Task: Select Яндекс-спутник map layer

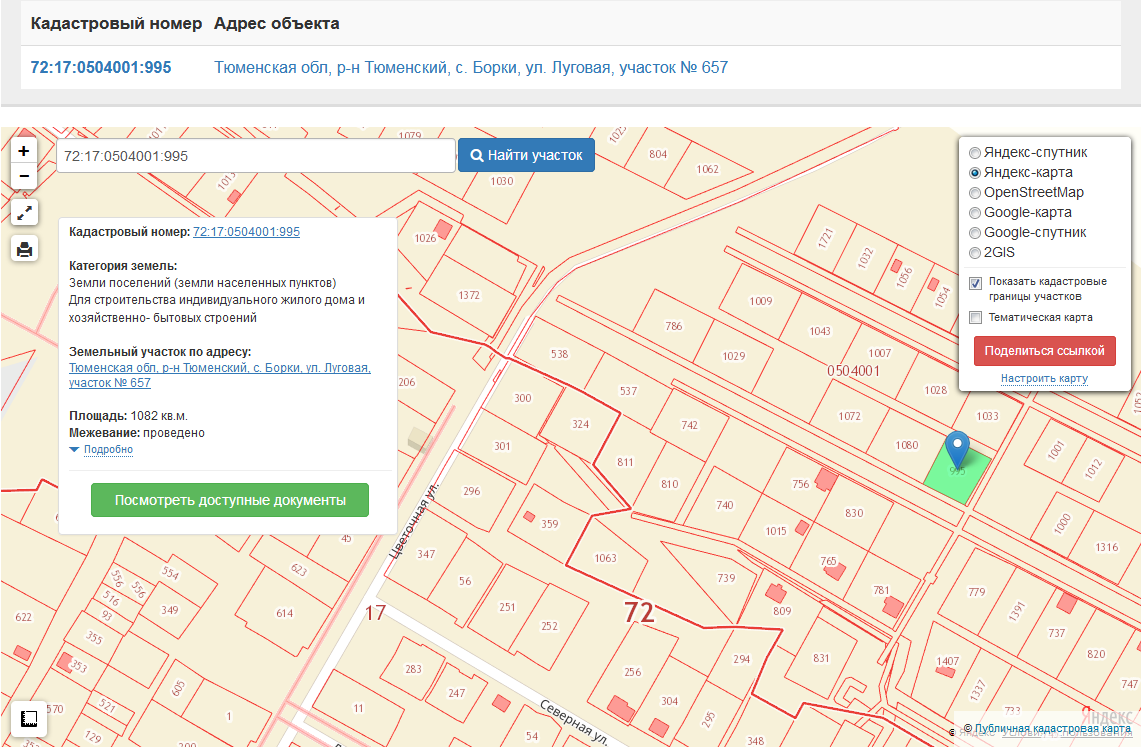Action: pos(974,153)
